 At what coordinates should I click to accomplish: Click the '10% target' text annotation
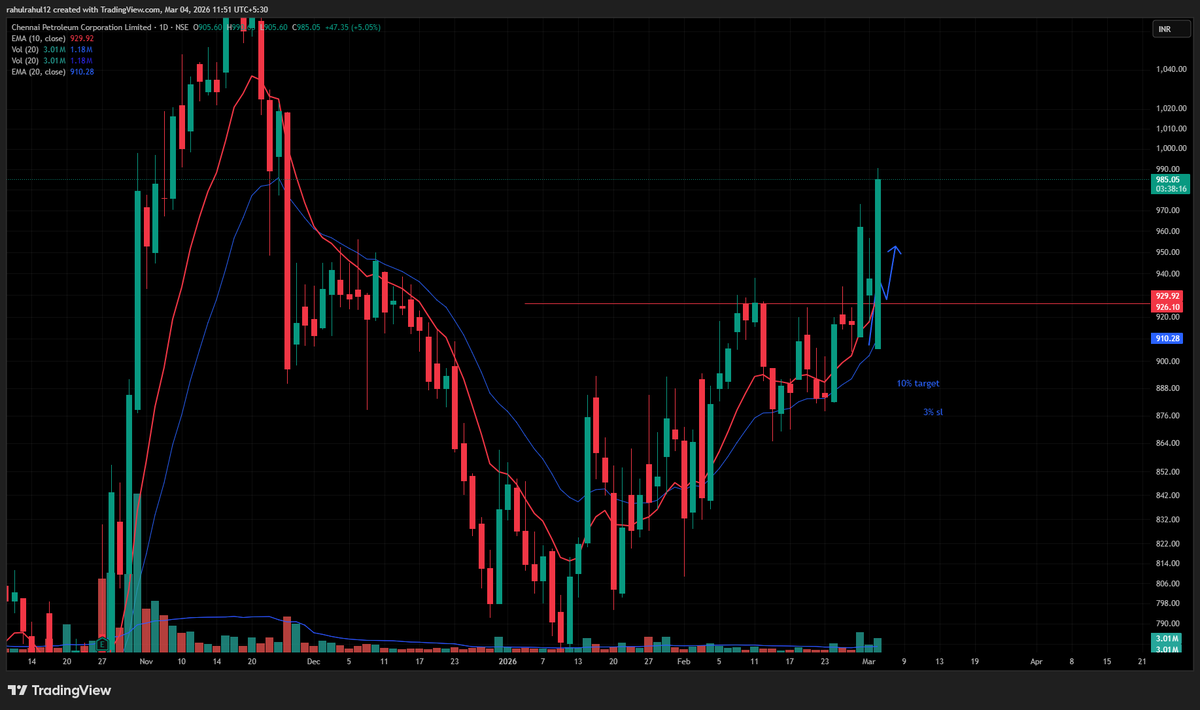(918, 383)
